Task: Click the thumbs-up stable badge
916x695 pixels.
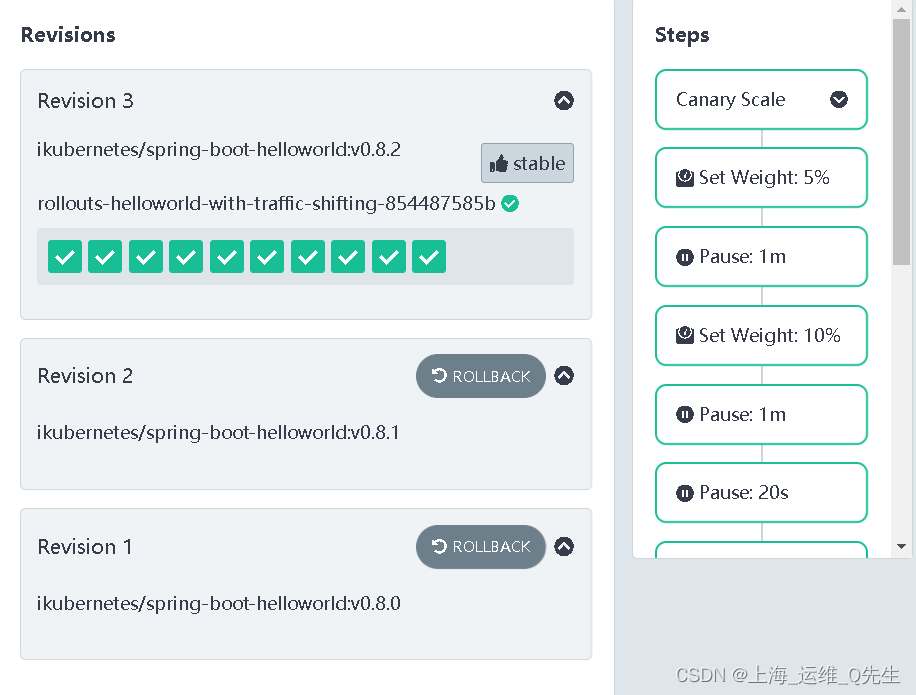Action: (x=528, y=163)
